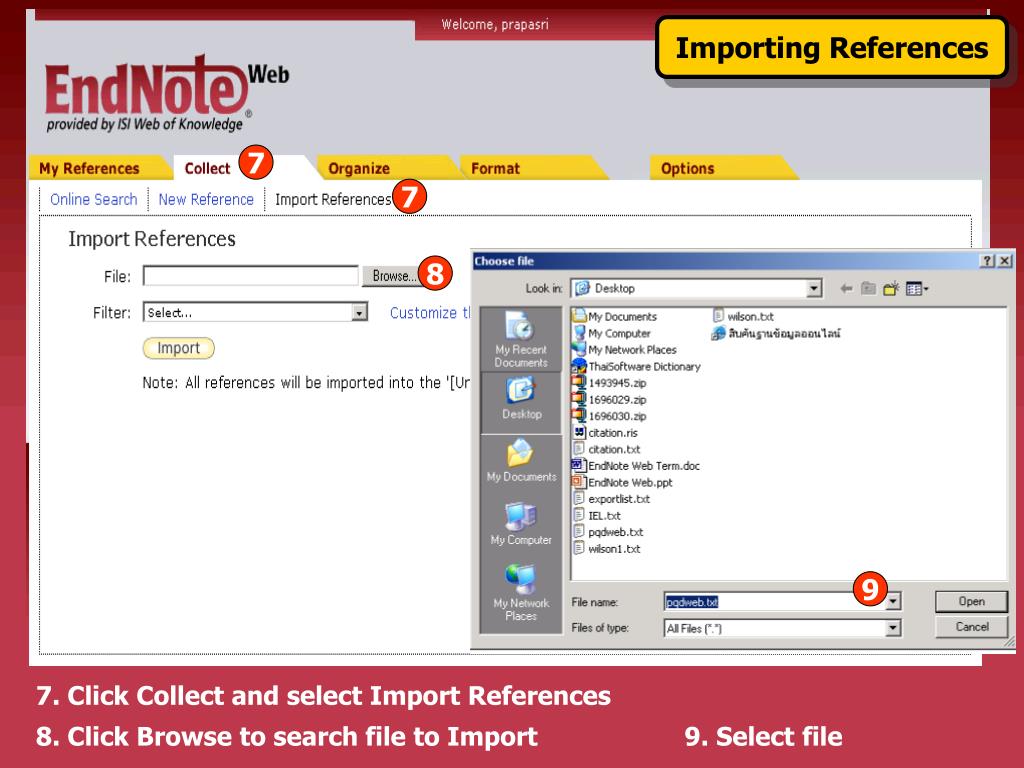Click Open in Choose file dialog

click(x=971, y=601)
